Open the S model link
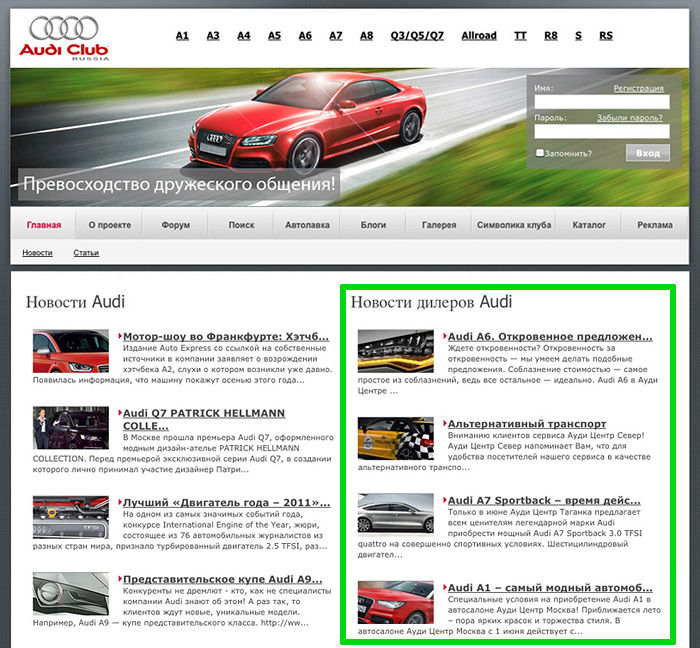Image resolution: width=700 pixels, height=648 pixels. (579, 36)
